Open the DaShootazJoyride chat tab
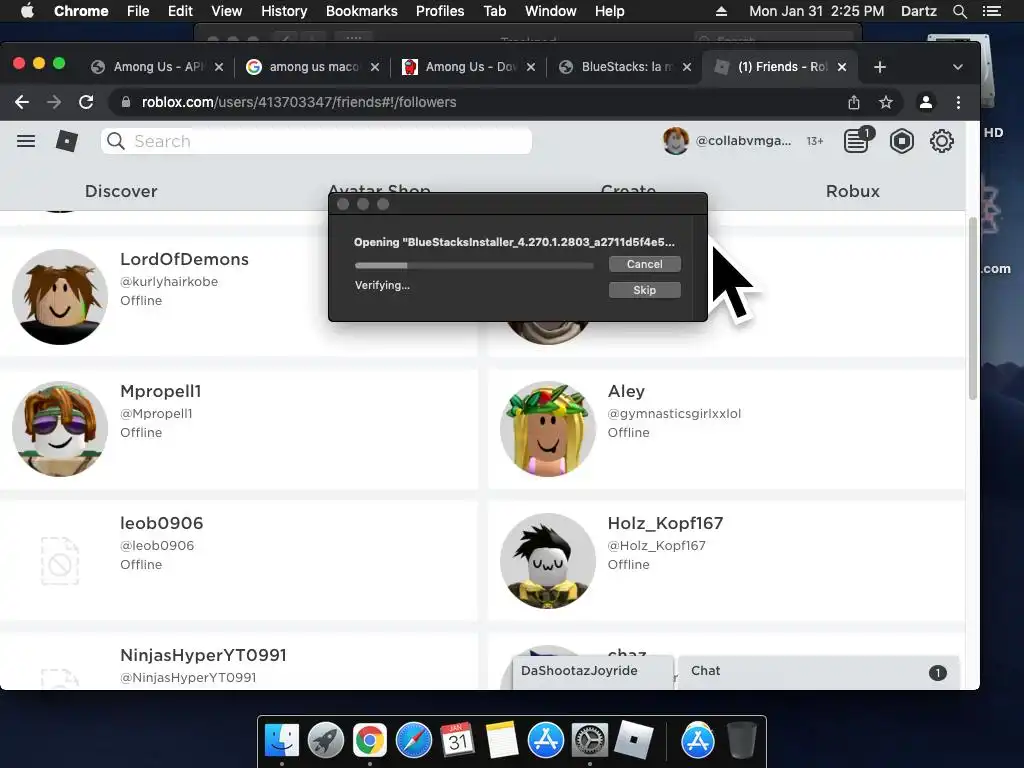The image size is (1024, 768). coord(593,671)
